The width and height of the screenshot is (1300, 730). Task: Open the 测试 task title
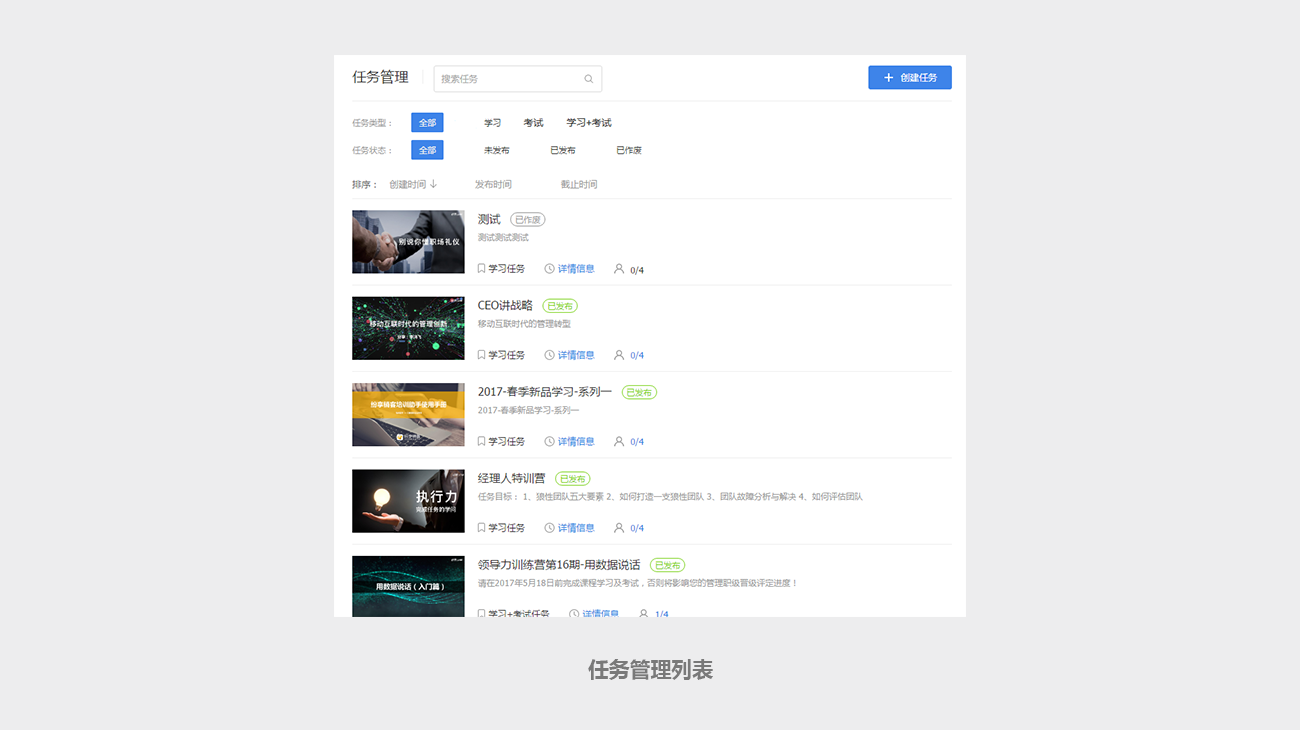[489, 219]
